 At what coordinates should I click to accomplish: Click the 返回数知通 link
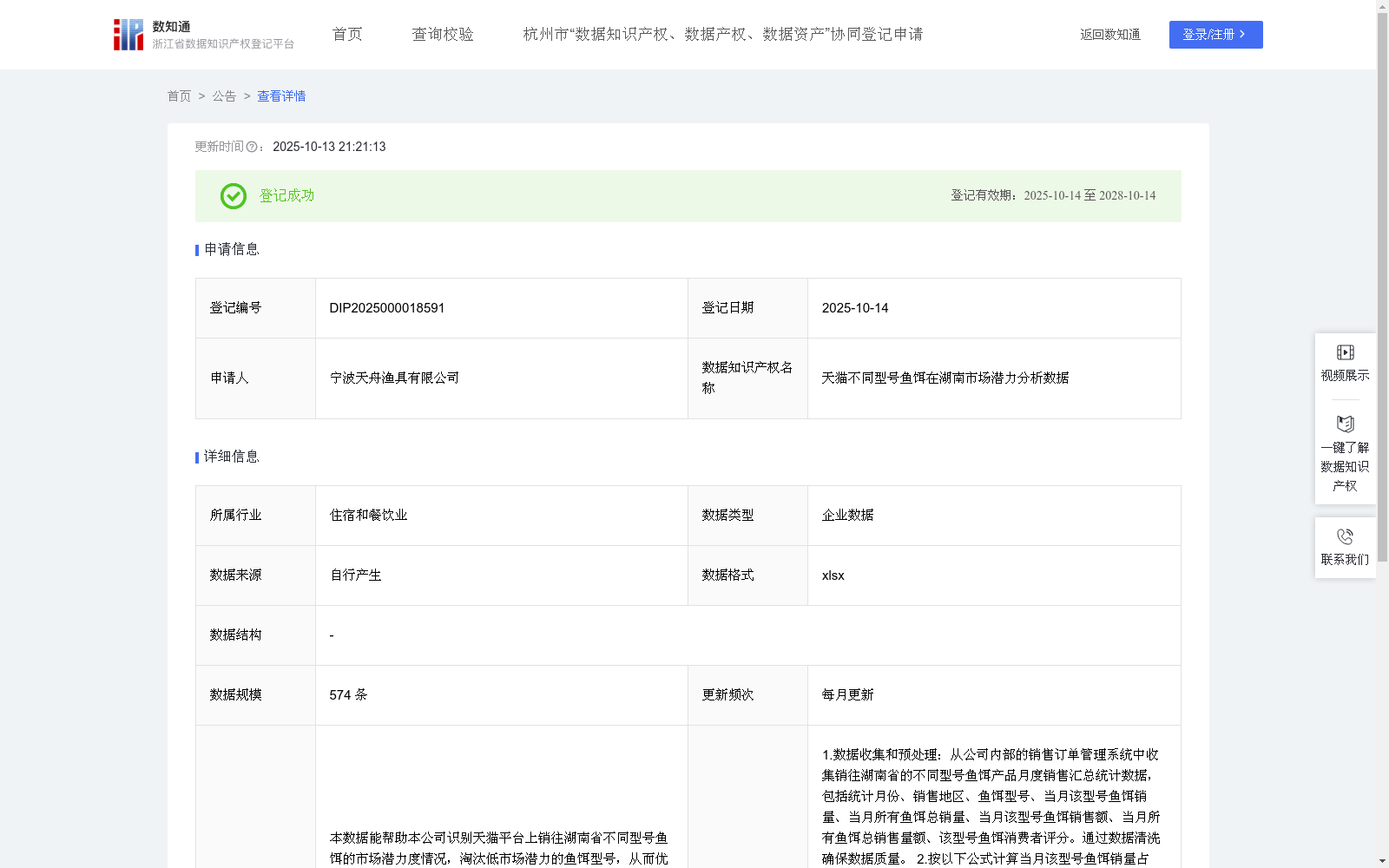(1109, 35)
